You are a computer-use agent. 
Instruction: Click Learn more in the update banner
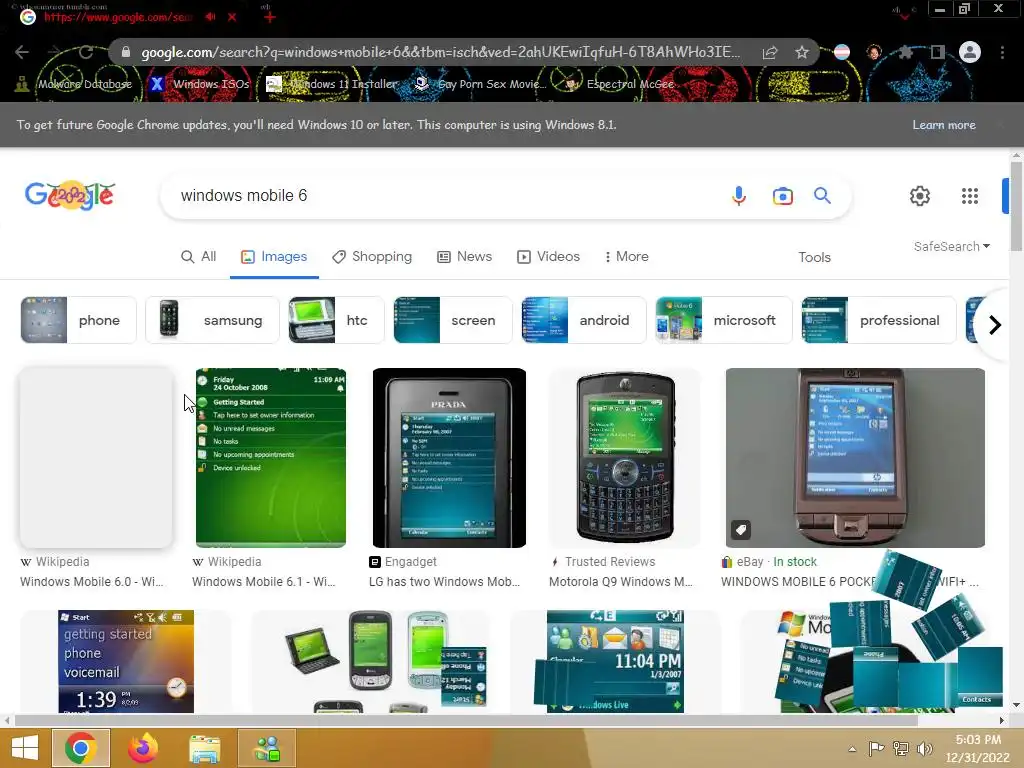pos(944,125)
